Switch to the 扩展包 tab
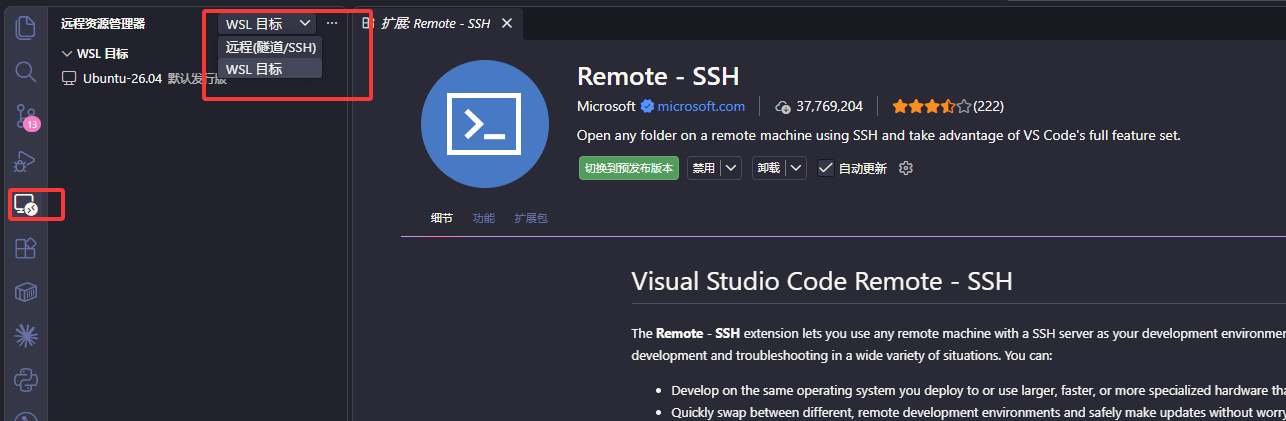The height and width of the screenshot is (421, 1286). click(x=531, y=218)
